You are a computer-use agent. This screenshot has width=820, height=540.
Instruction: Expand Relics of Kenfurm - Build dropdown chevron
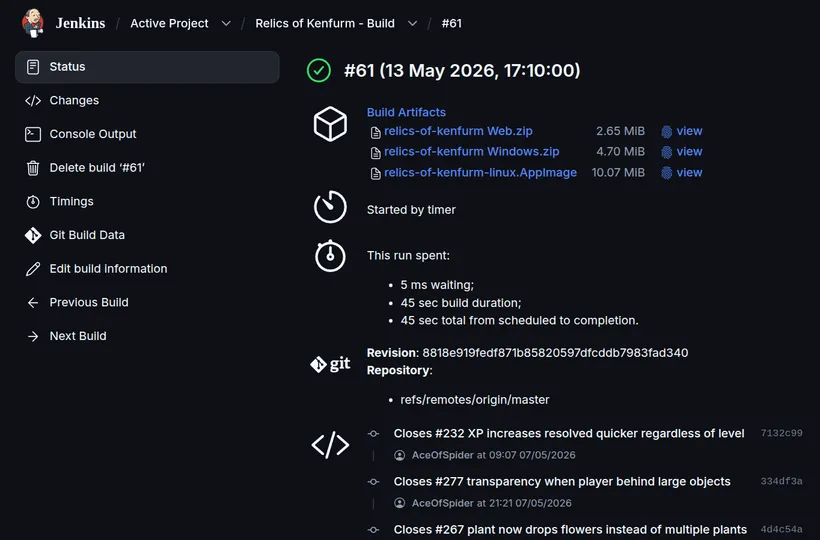[x=412, y=24]
